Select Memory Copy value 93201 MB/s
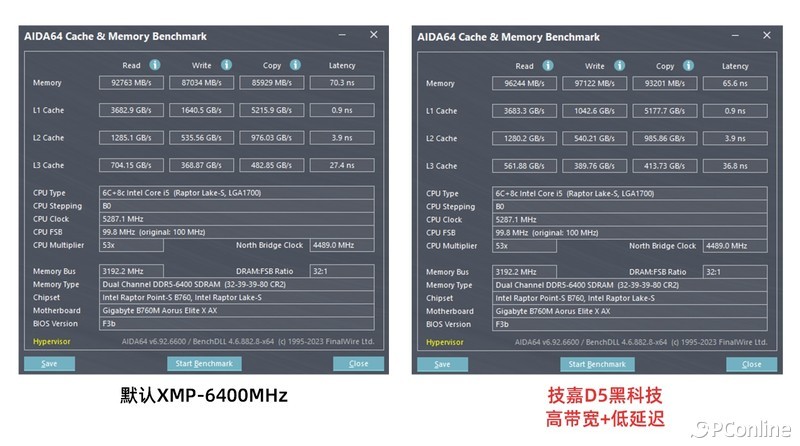Screen dimensions: 800x446 [665, 83]
